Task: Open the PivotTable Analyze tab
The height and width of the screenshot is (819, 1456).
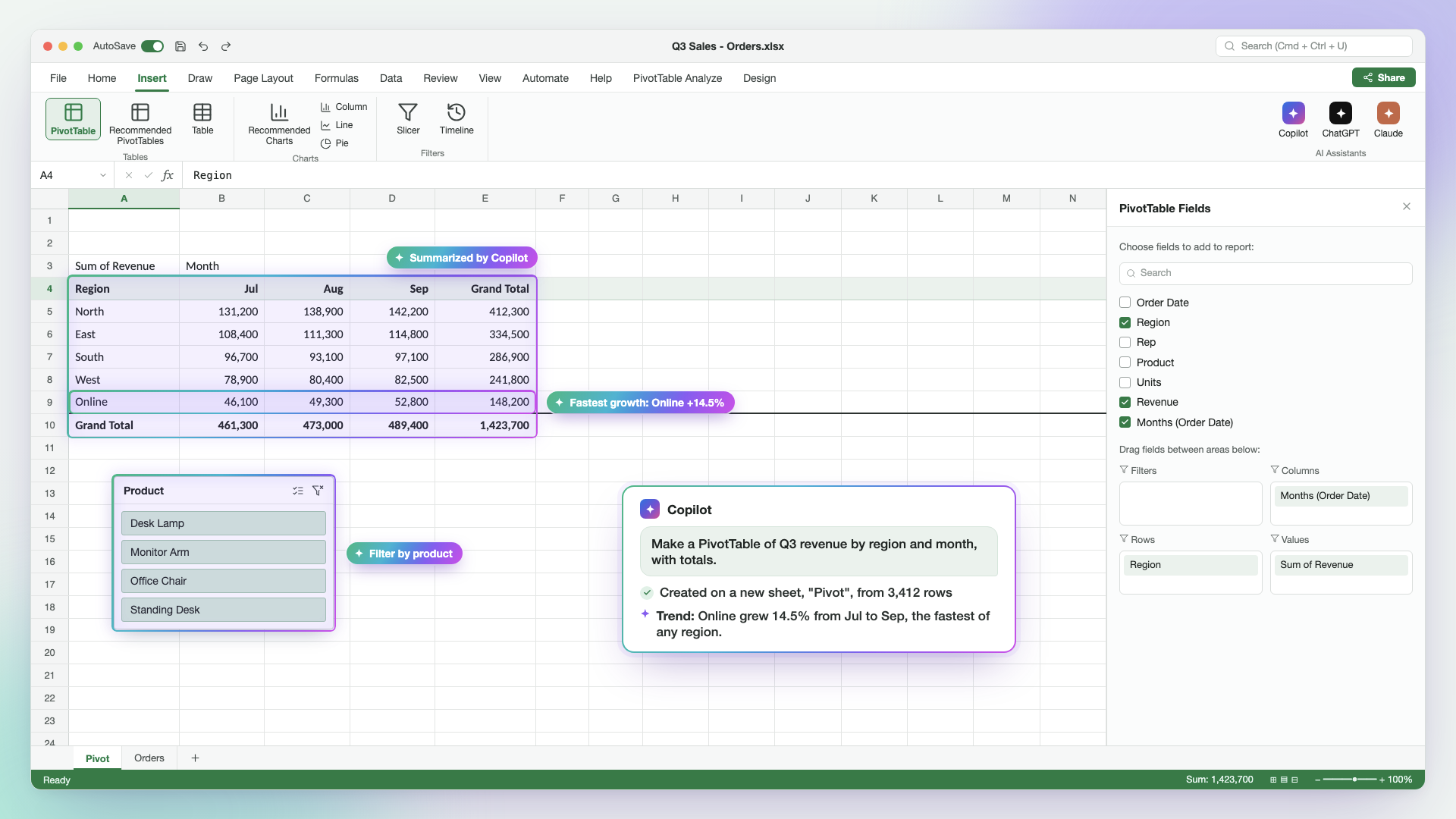Action: 677,78
